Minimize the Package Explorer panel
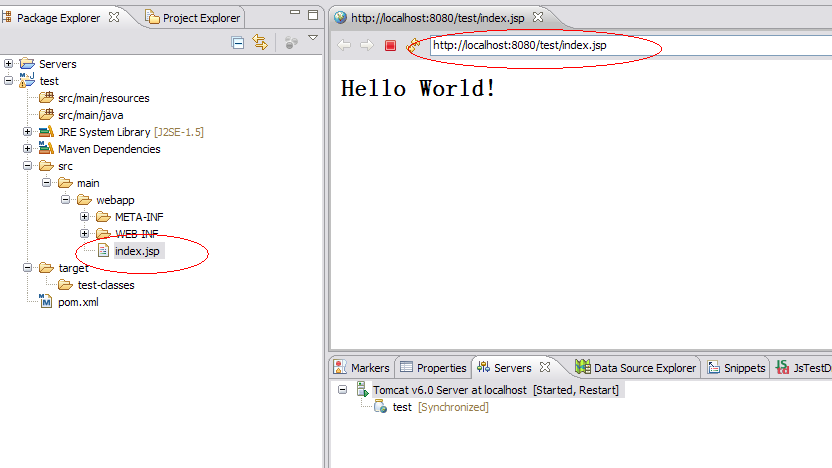Image resolution: width=832 pixels, height=468 pixels. [x=295, y=12]
